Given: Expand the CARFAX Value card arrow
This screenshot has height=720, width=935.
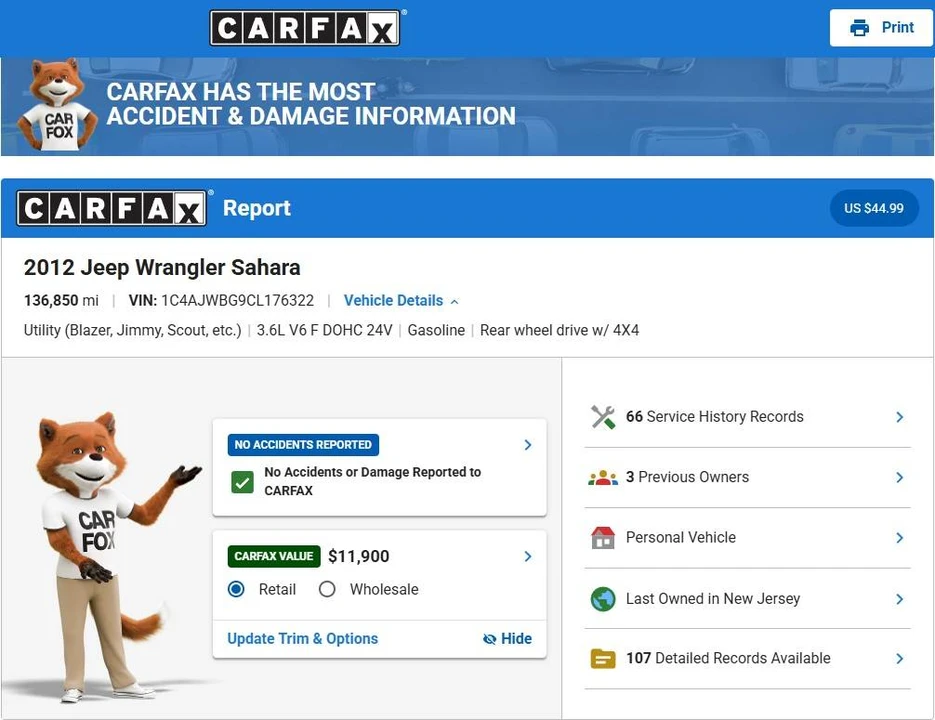Looking at the screenshot, I should click(528, 556).
